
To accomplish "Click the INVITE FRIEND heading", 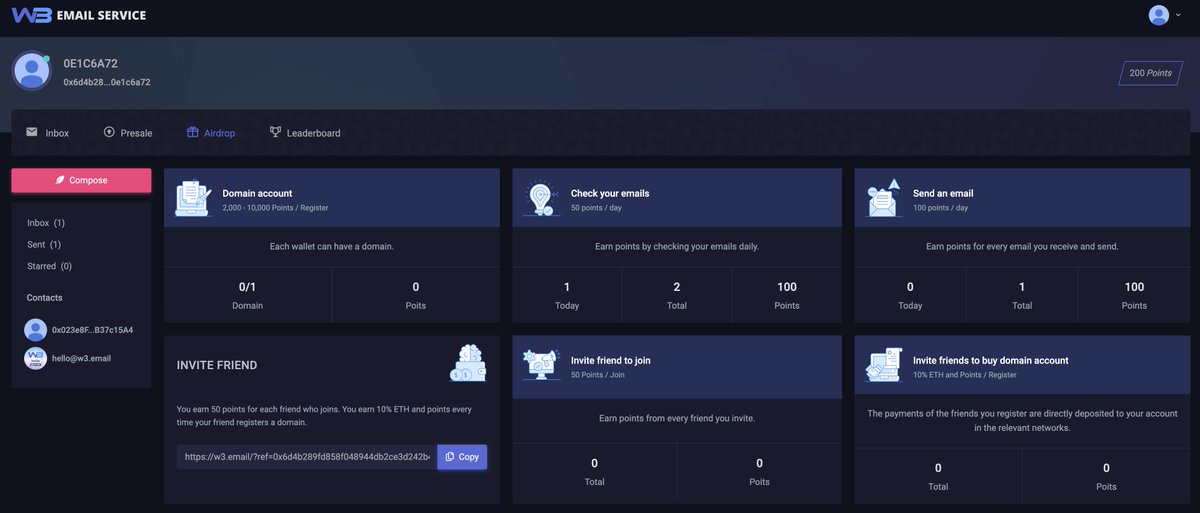I will (217, 365).
